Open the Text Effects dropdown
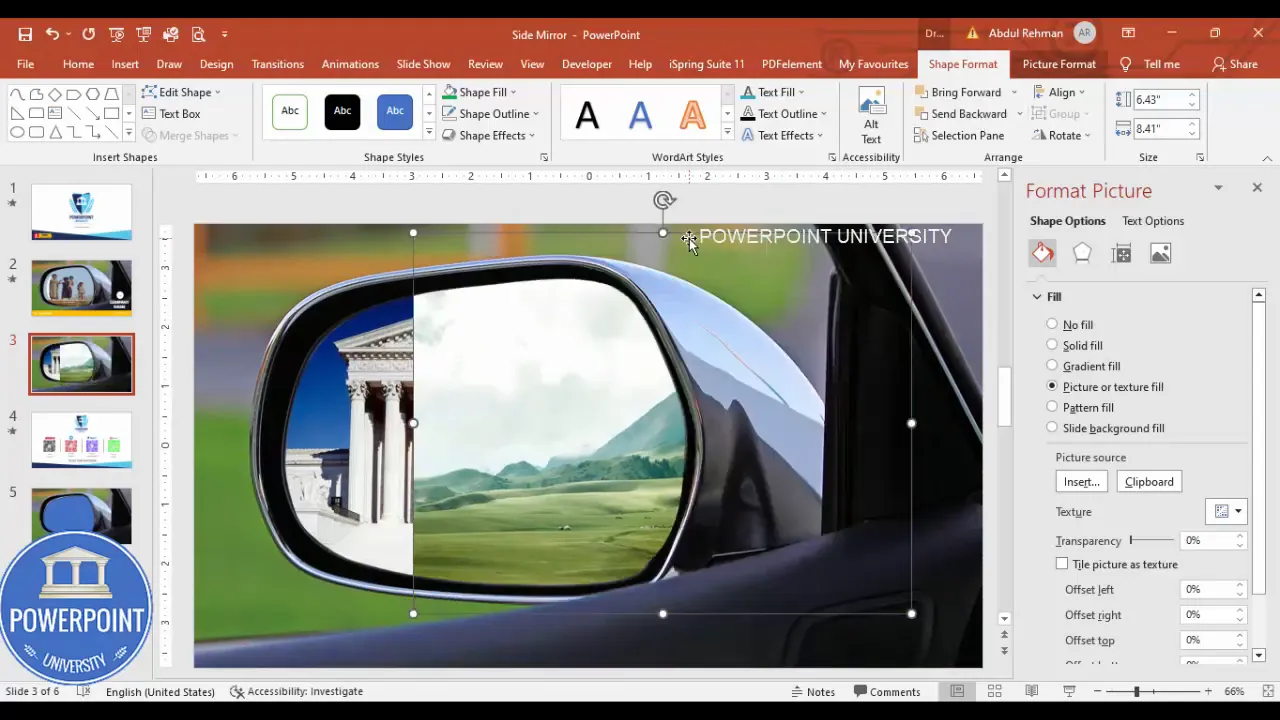 (820, 135)
